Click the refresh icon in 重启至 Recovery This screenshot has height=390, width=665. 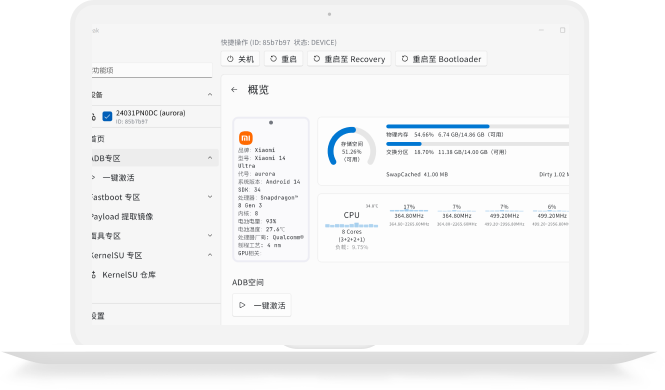pos(316,59)
